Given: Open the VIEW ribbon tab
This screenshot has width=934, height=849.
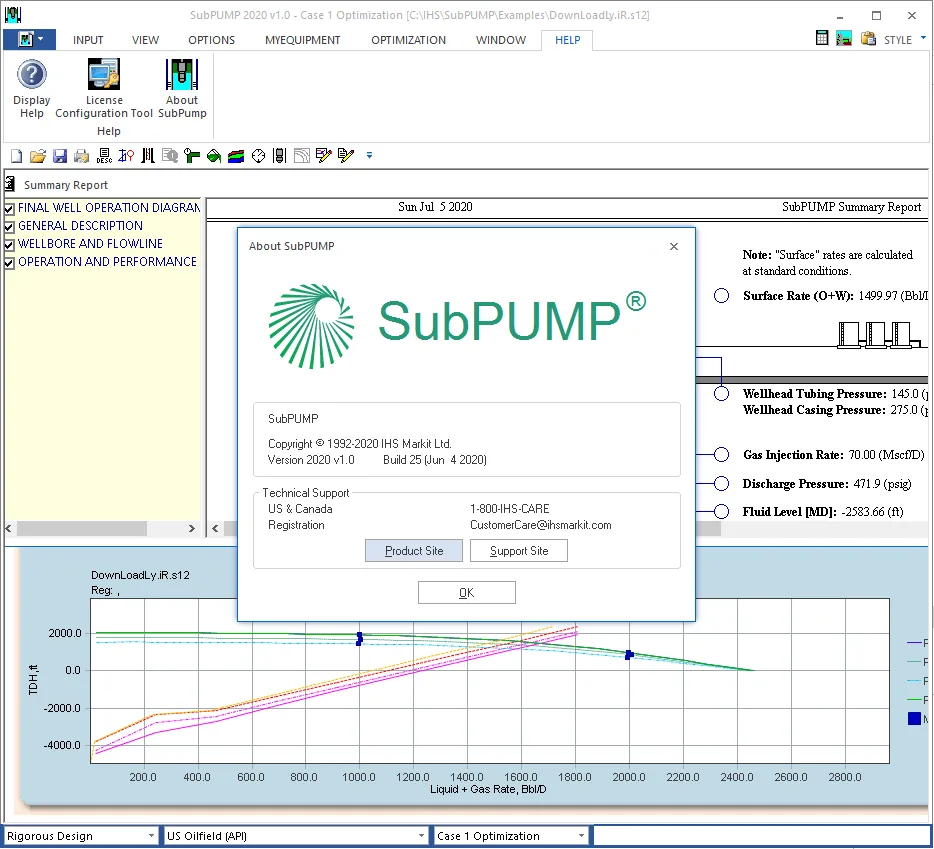Looking at the screenshot, I should [145, 40].
